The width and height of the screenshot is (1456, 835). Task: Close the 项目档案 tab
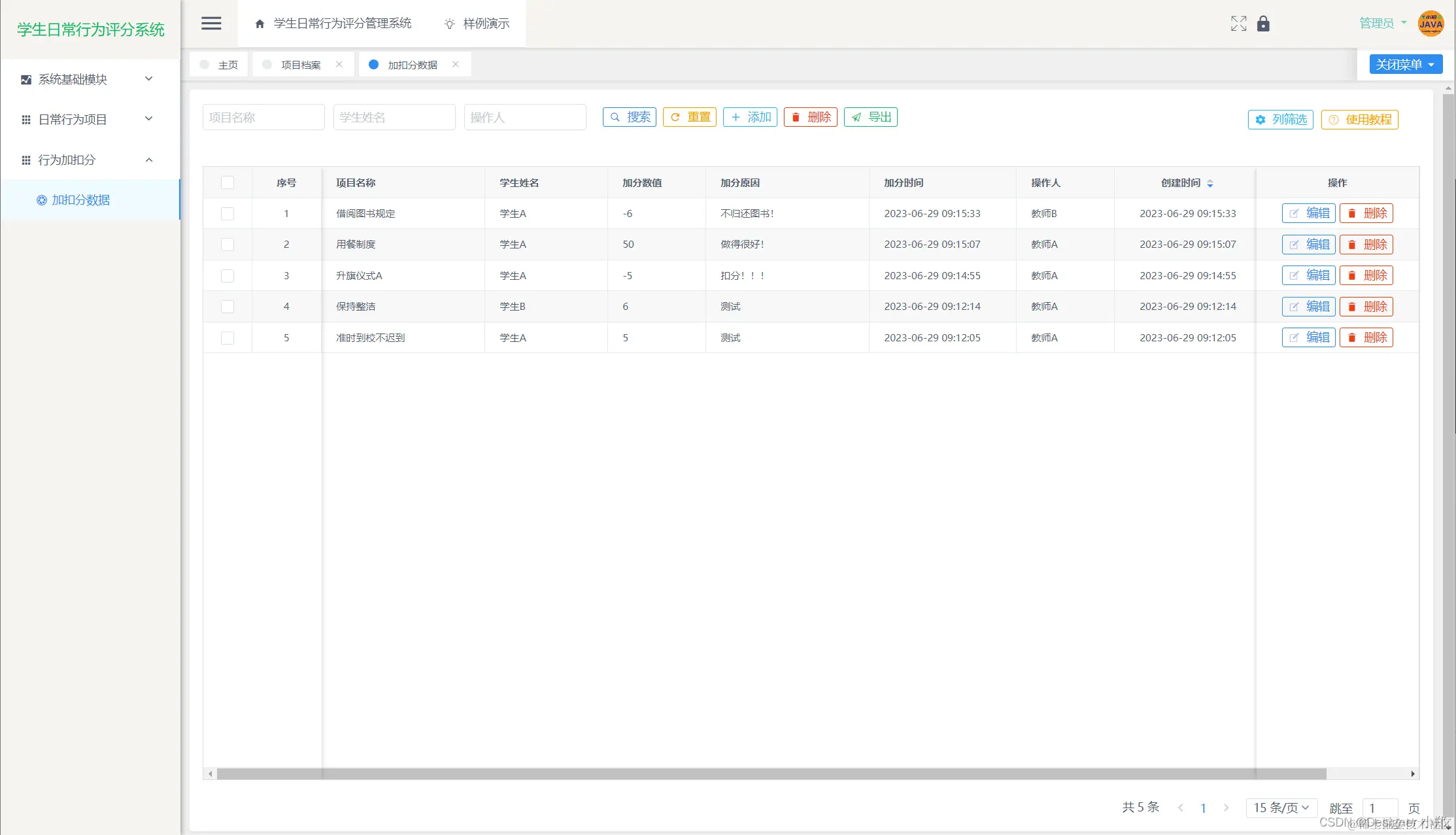pos(339,64)
